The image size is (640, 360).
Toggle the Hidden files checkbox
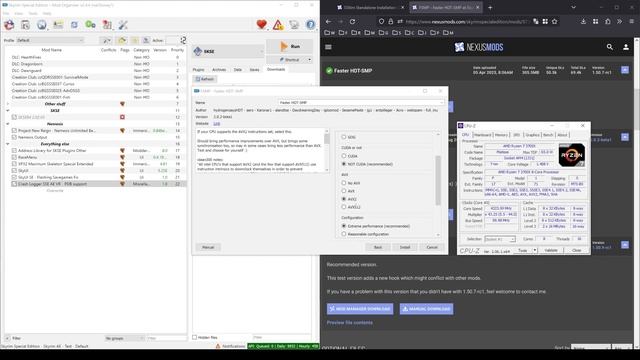tap(195, 337)
